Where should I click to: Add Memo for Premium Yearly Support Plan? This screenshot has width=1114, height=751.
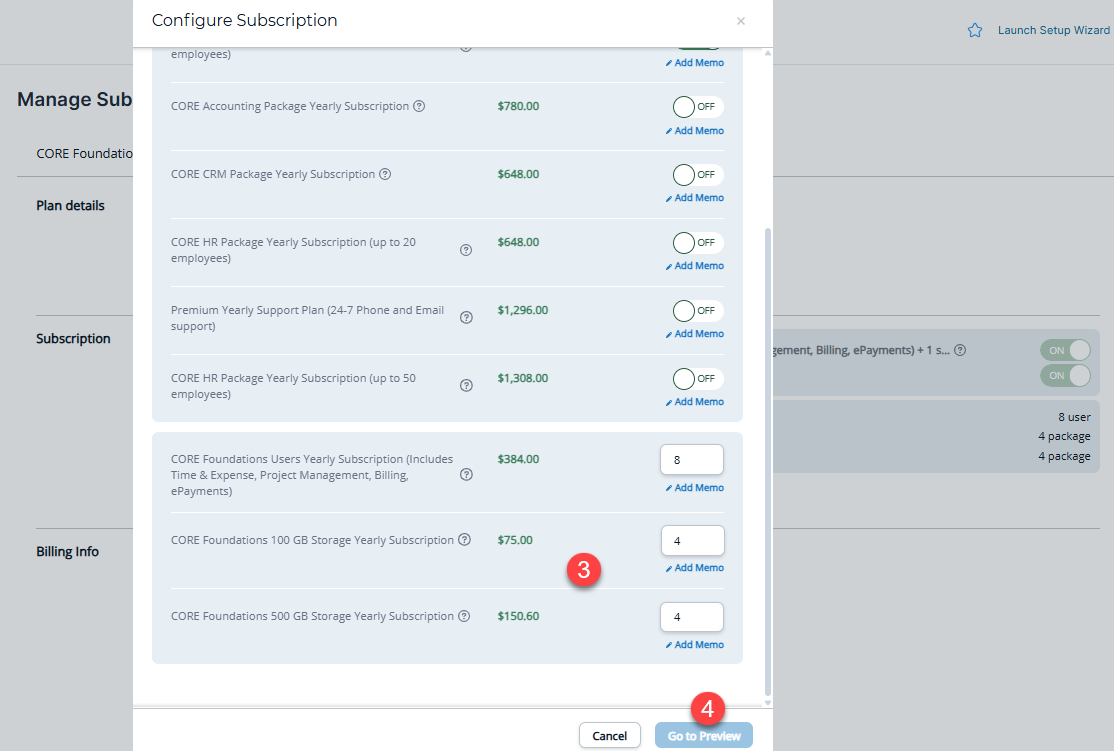(x=695, y=334)
